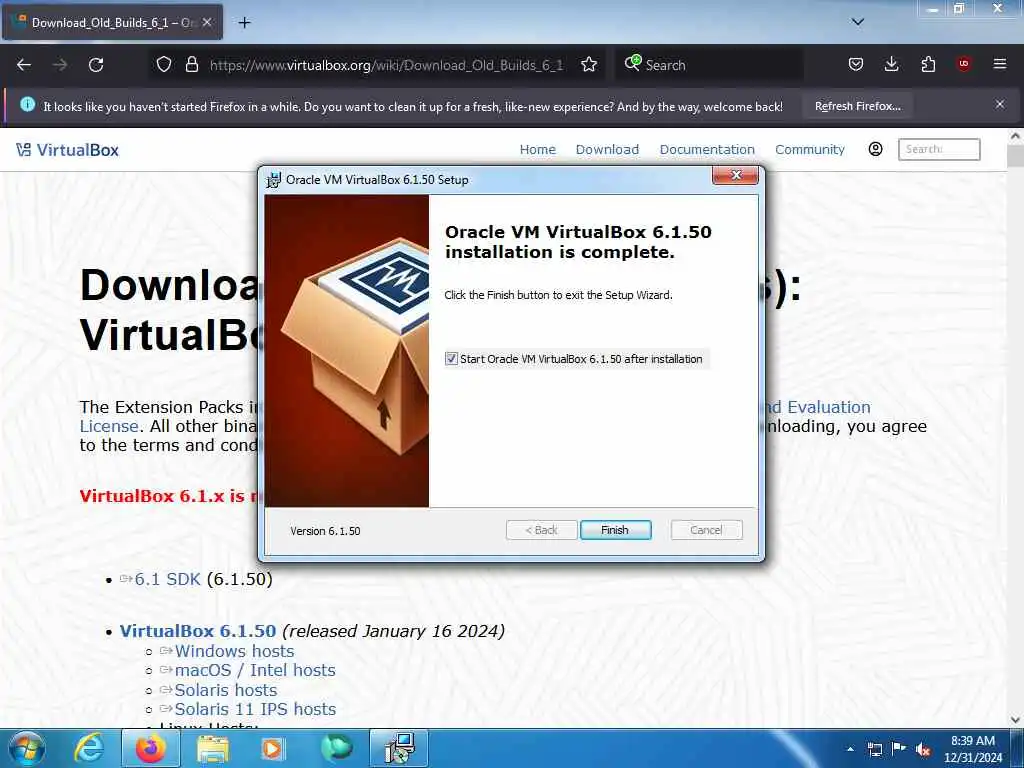The width and height of the screenshot is (1024, 768).
Task: Click the notification bar info icon
Action: click(27, 104)
